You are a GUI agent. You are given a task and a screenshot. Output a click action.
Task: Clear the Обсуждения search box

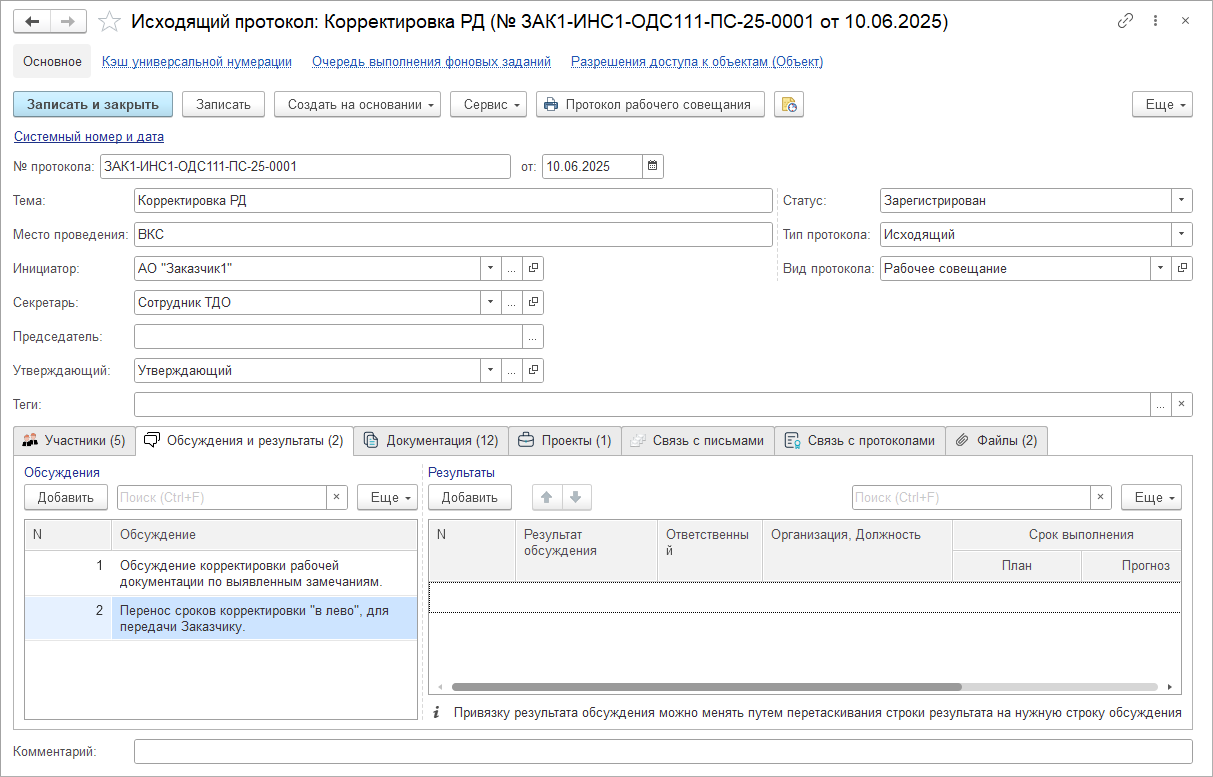pos(337,497)
